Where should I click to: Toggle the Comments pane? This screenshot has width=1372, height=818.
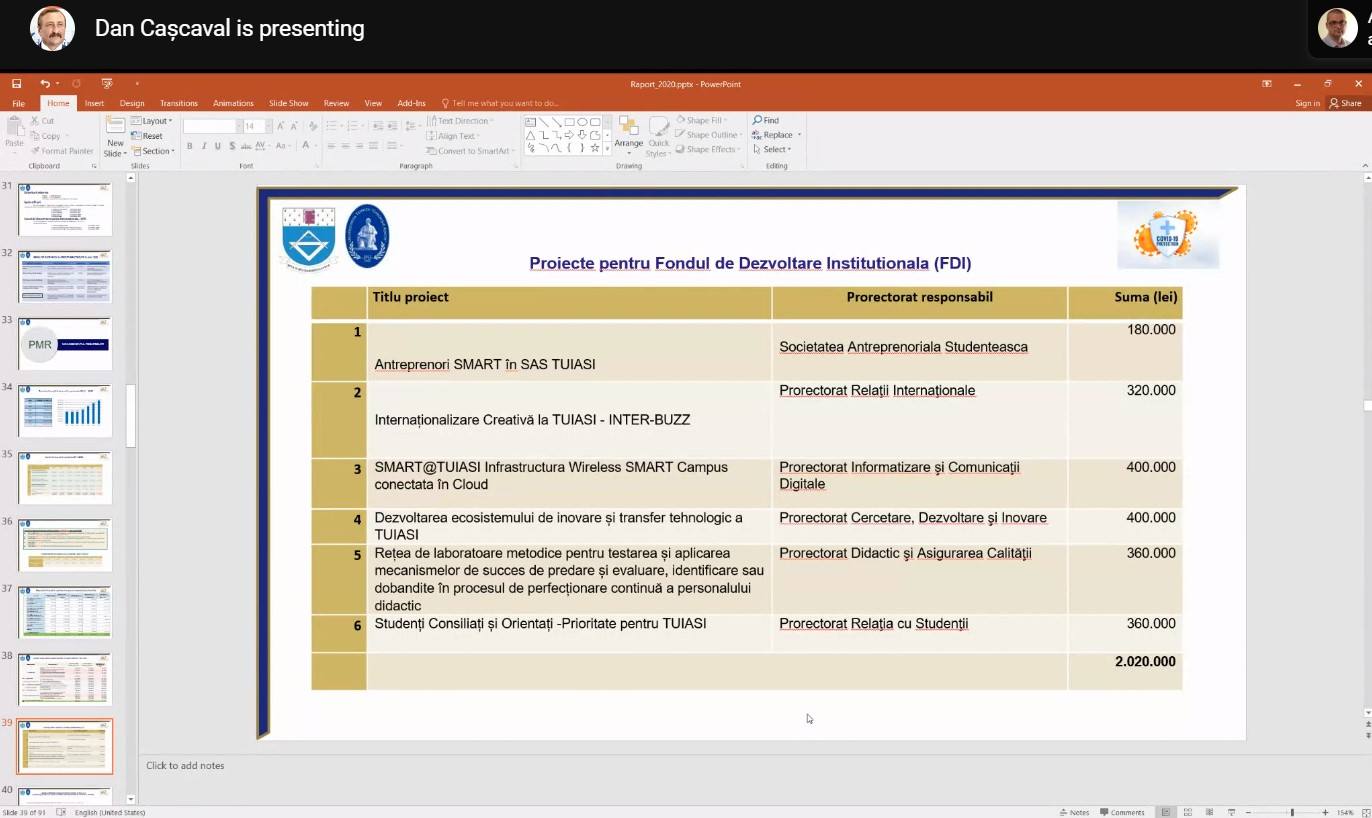coord(1122,812)
